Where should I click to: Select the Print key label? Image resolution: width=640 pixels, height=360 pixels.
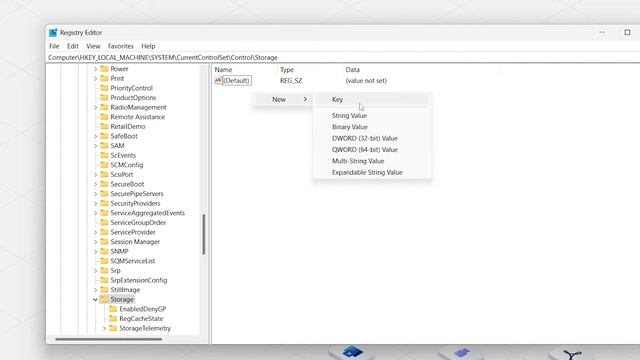(x=117, y=78)
